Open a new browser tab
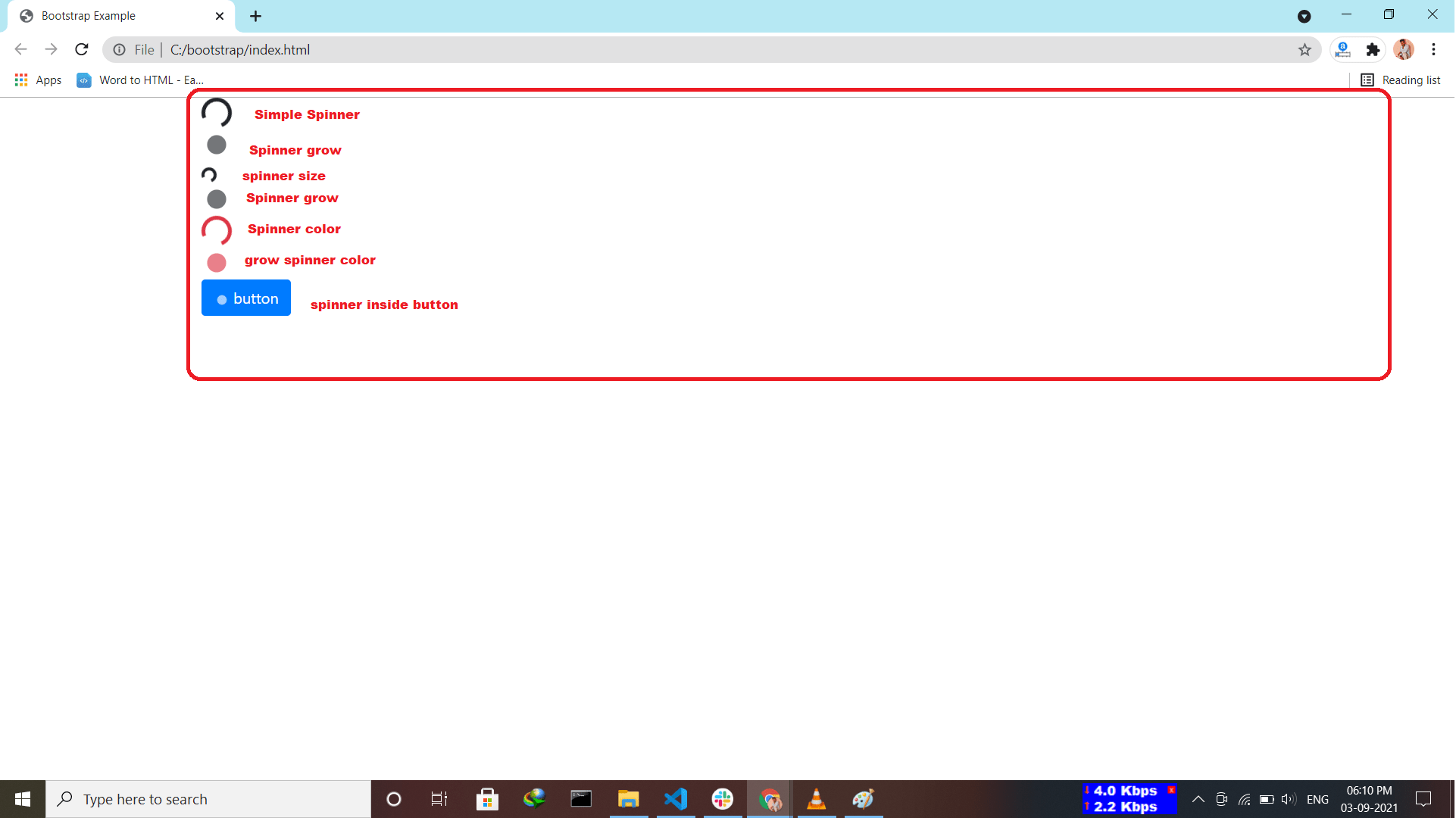 point(256,16)
